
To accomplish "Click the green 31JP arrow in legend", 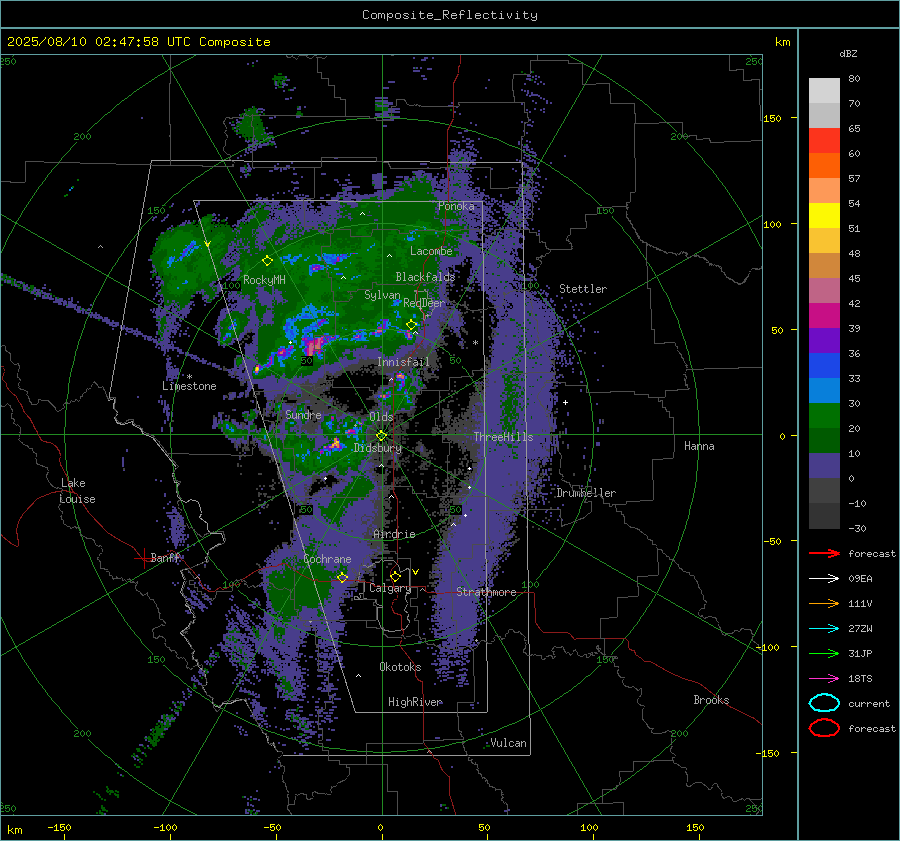I will tap(824, 653).
